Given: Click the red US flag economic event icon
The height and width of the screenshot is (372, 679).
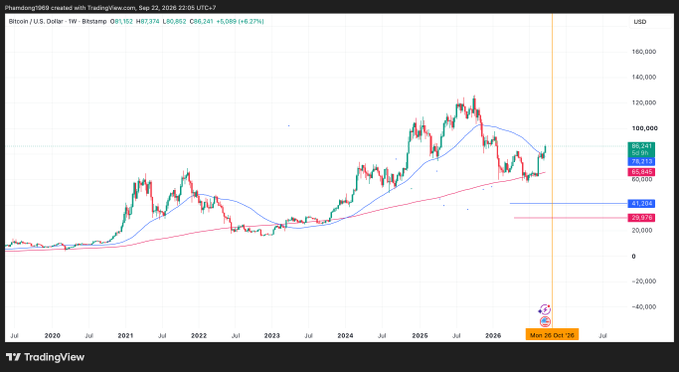Looking at the screenshot, I should tap(545, 322).
